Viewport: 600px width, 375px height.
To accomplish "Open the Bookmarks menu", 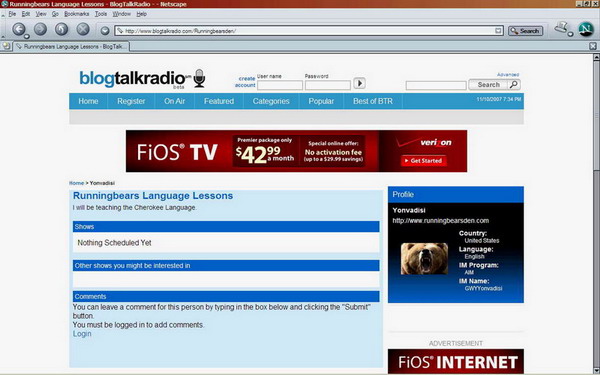I will coord(77,14).
